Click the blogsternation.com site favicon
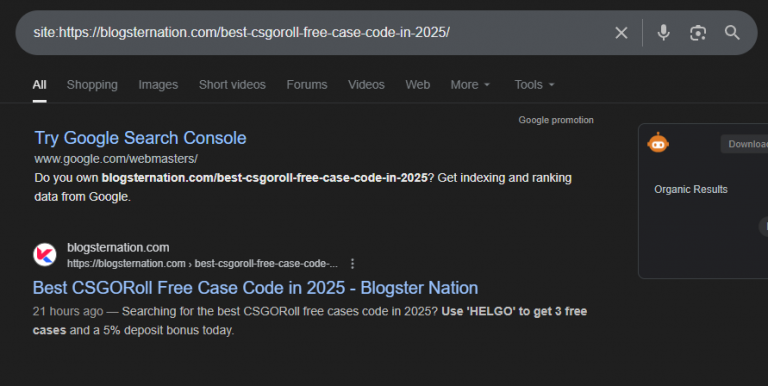The width and height of the screenshot is (768, 386). tap(45, 255)
